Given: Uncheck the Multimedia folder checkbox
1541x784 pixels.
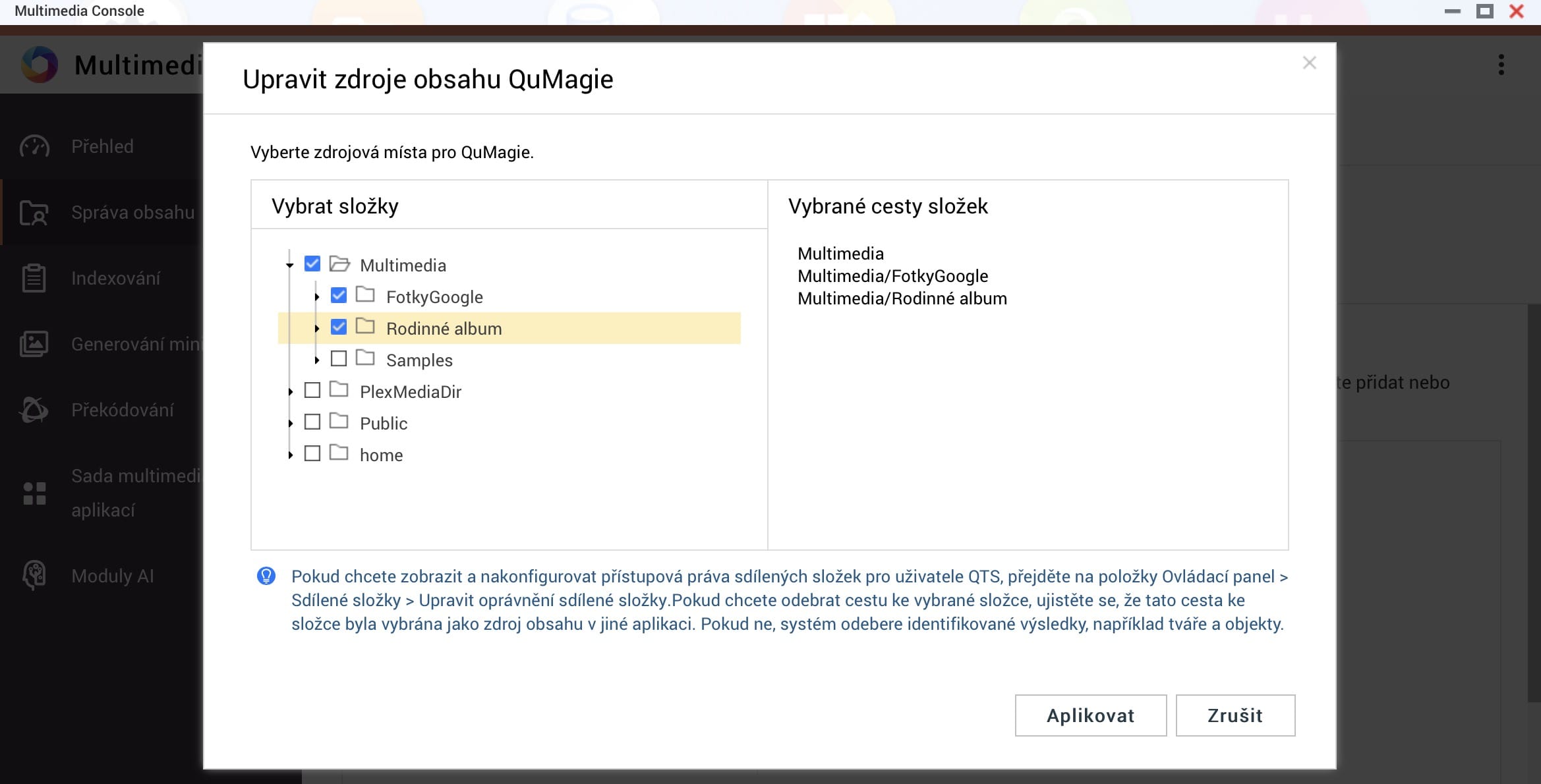Looking at the screenshot, I should (312, 264).
